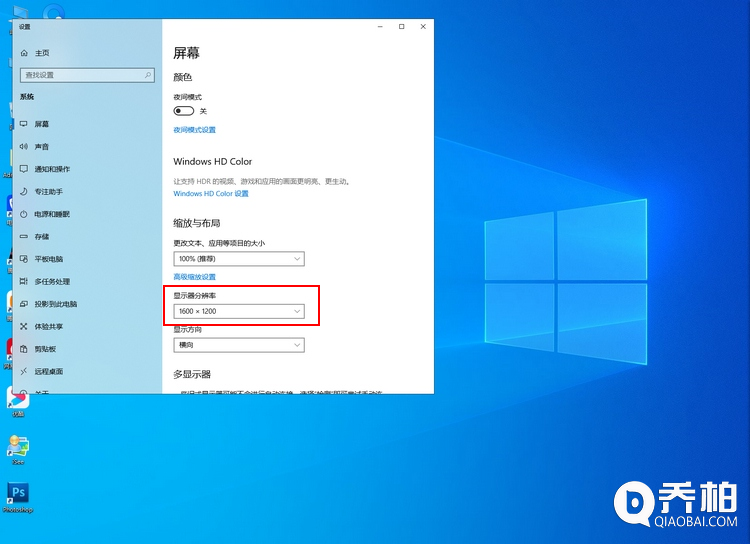
Task: Click the 更改文本、应用等项目的大小 label
Action: [219, 243]
